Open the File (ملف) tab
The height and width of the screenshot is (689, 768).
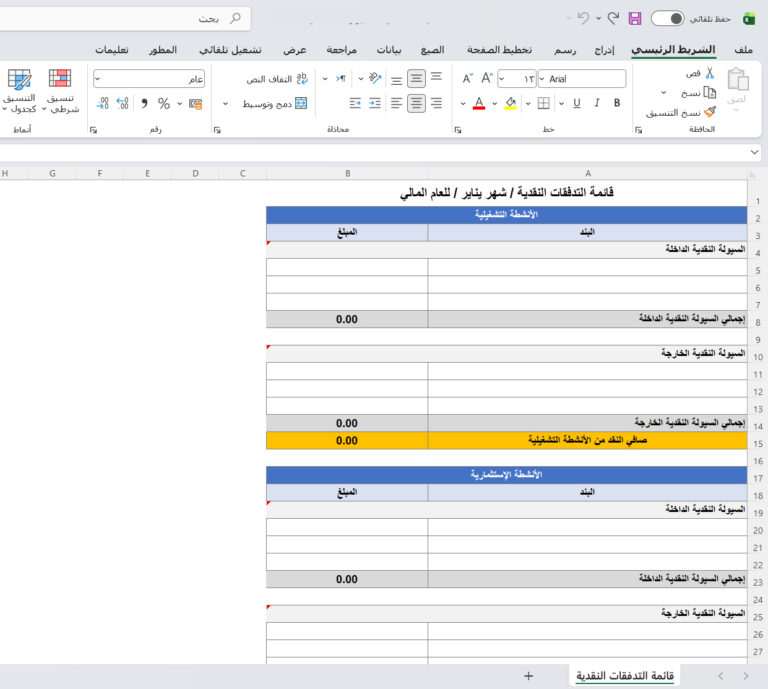pyautogui.click(x=744, y=50)
